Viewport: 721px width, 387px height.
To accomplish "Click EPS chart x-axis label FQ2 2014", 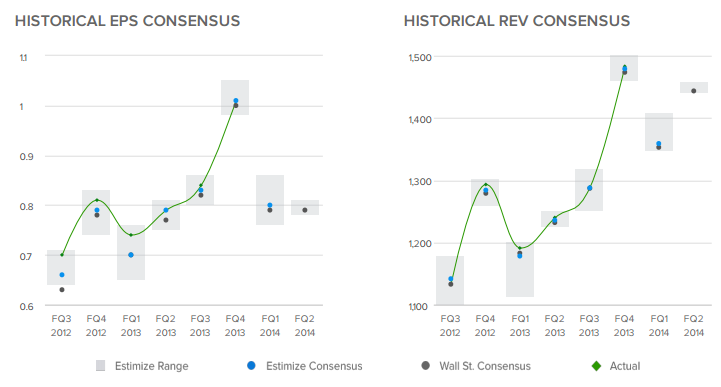I will (x=304, y=325).
